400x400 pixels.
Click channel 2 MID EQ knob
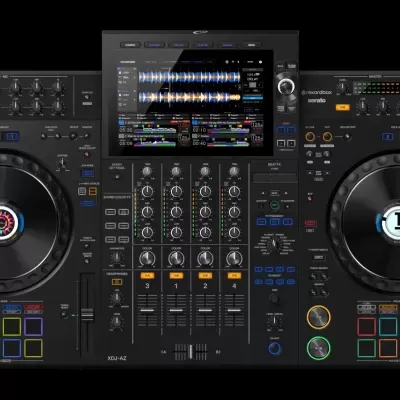[x=205, y=212]
